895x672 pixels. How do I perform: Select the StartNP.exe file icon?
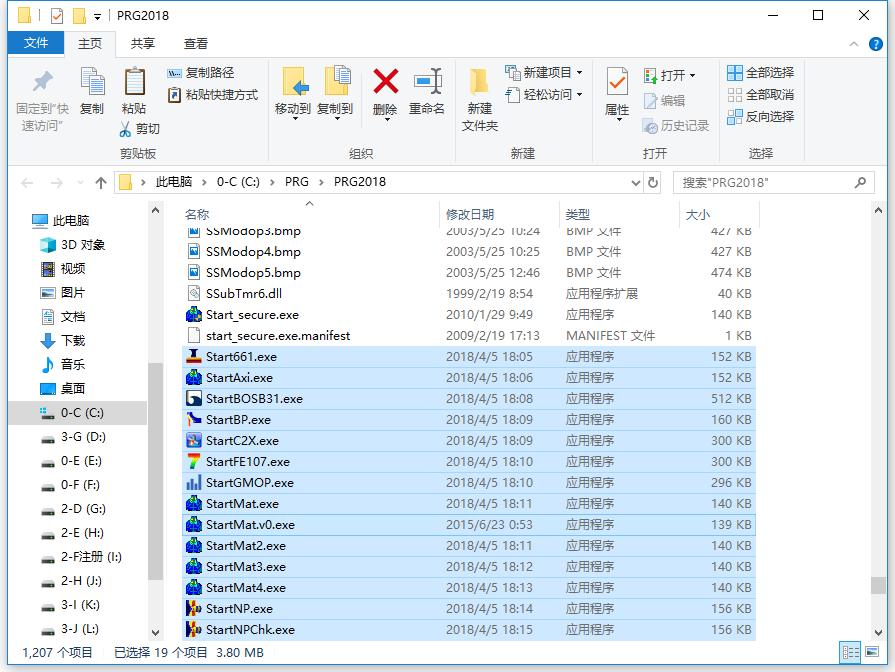(x=194, y=609)
